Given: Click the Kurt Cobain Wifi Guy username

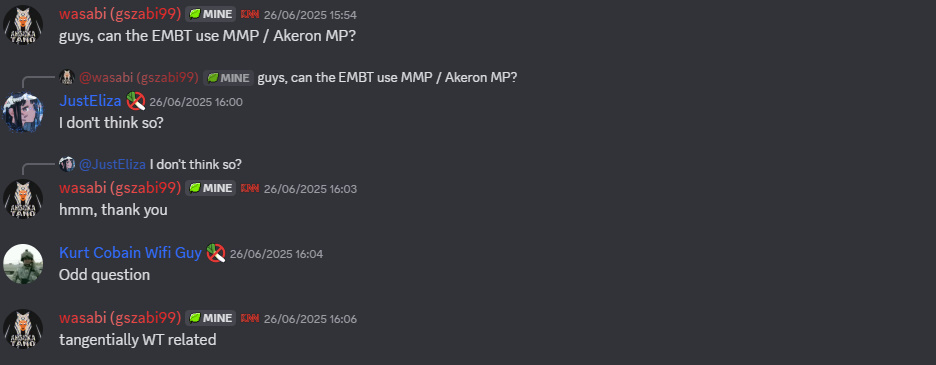Looking at the screenshot, I should coord(130,253).
